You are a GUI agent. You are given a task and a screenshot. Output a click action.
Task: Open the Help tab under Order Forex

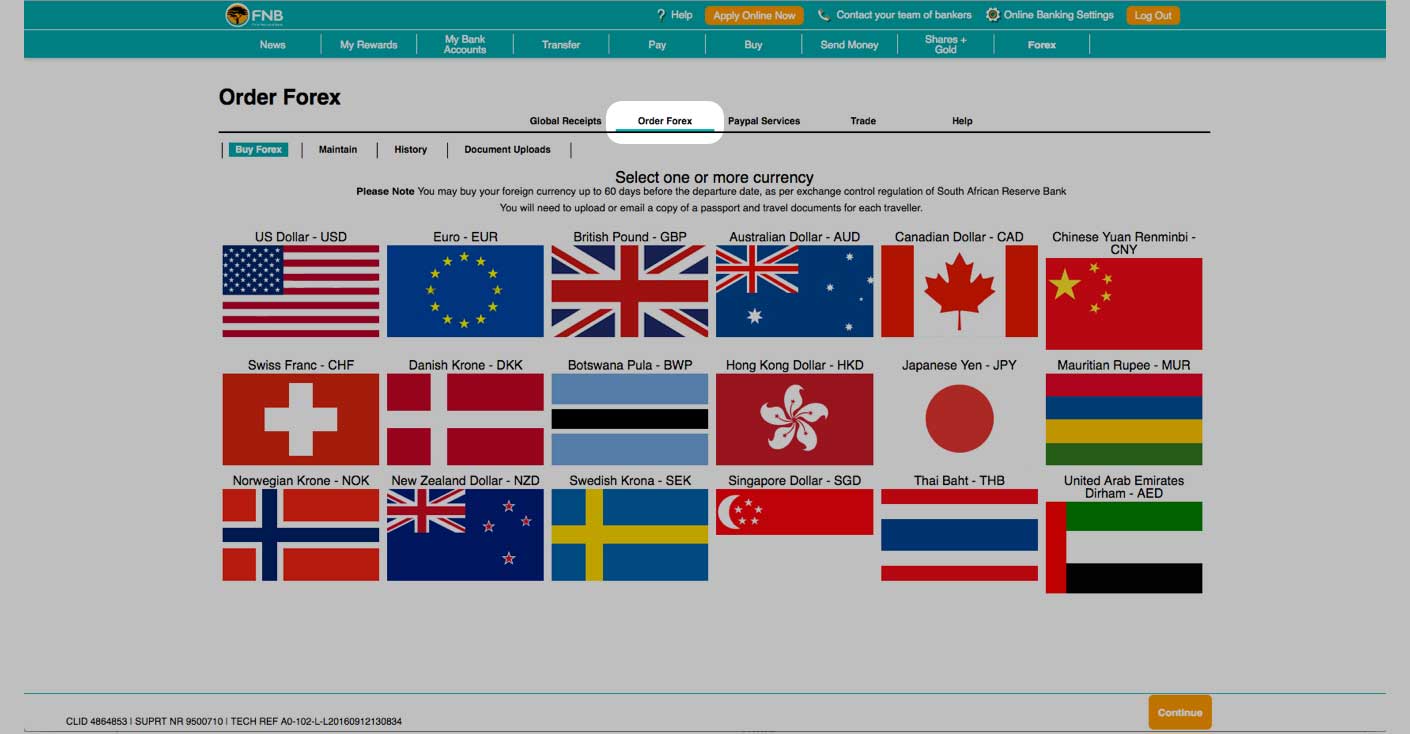point(962,121)
